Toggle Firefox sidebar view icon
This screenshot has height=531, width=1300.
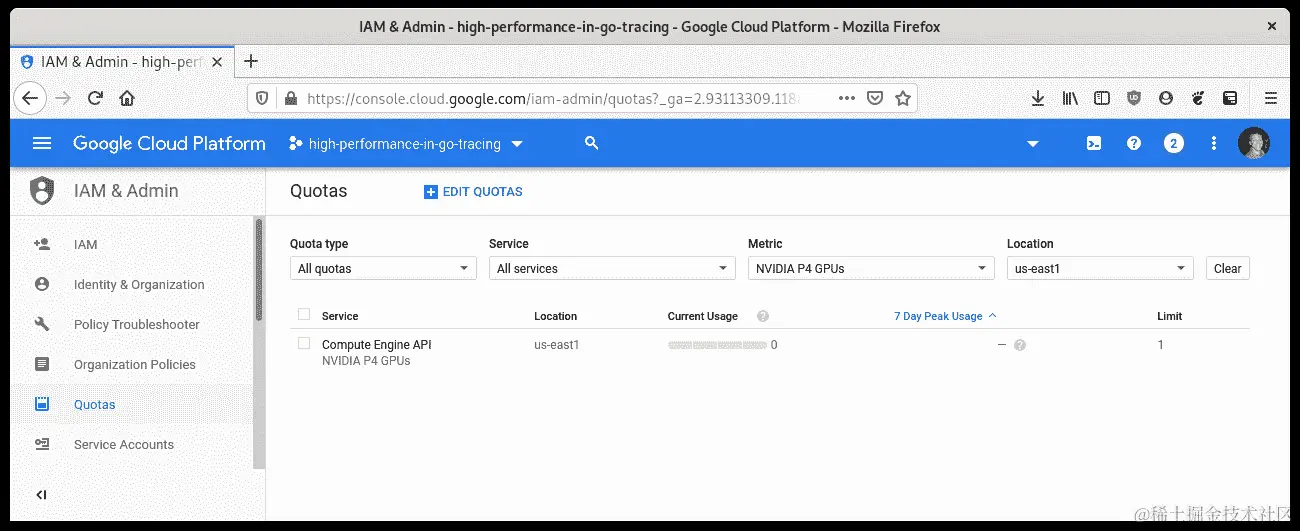[1102, 98]
